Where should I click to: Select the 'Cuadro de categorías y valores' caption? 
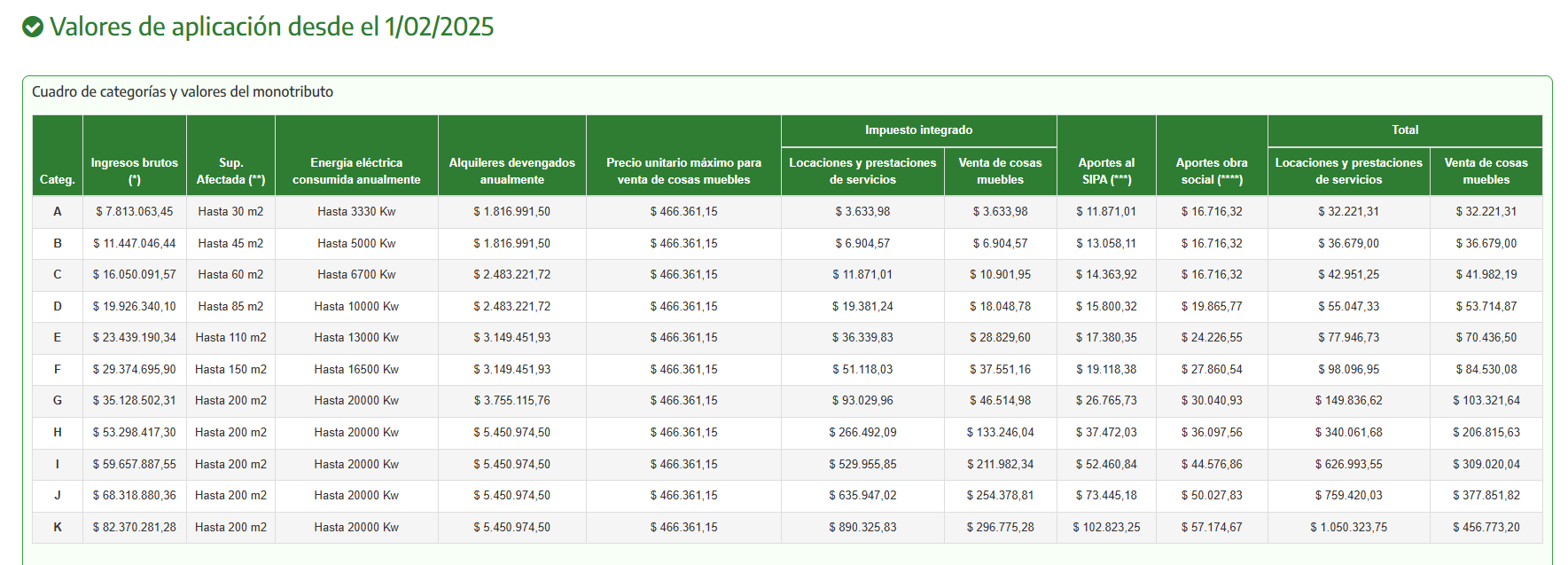tap(183, 91)
